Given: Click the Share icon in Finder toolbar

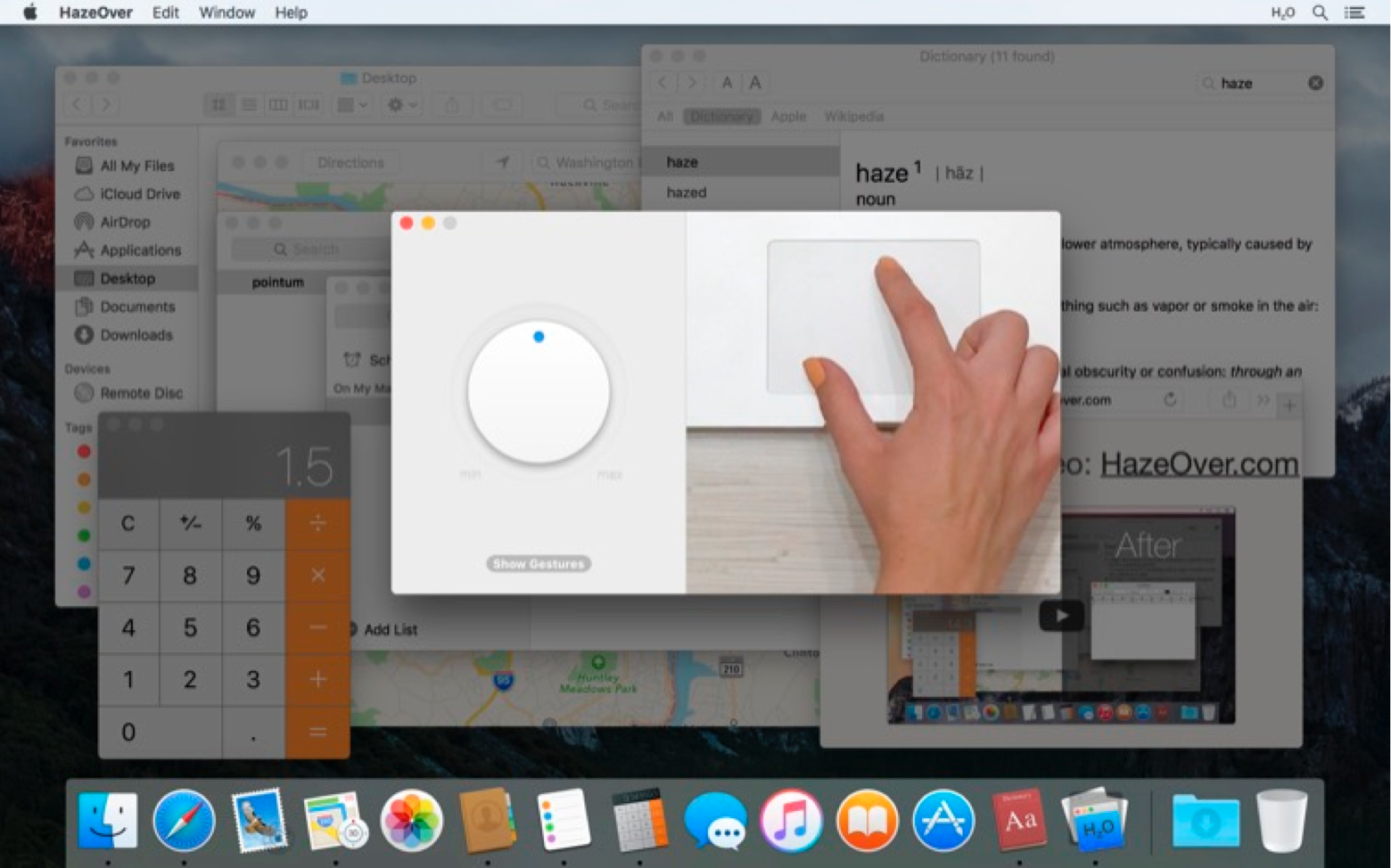Looking at the screenshot, I should (x=453, y=104).
